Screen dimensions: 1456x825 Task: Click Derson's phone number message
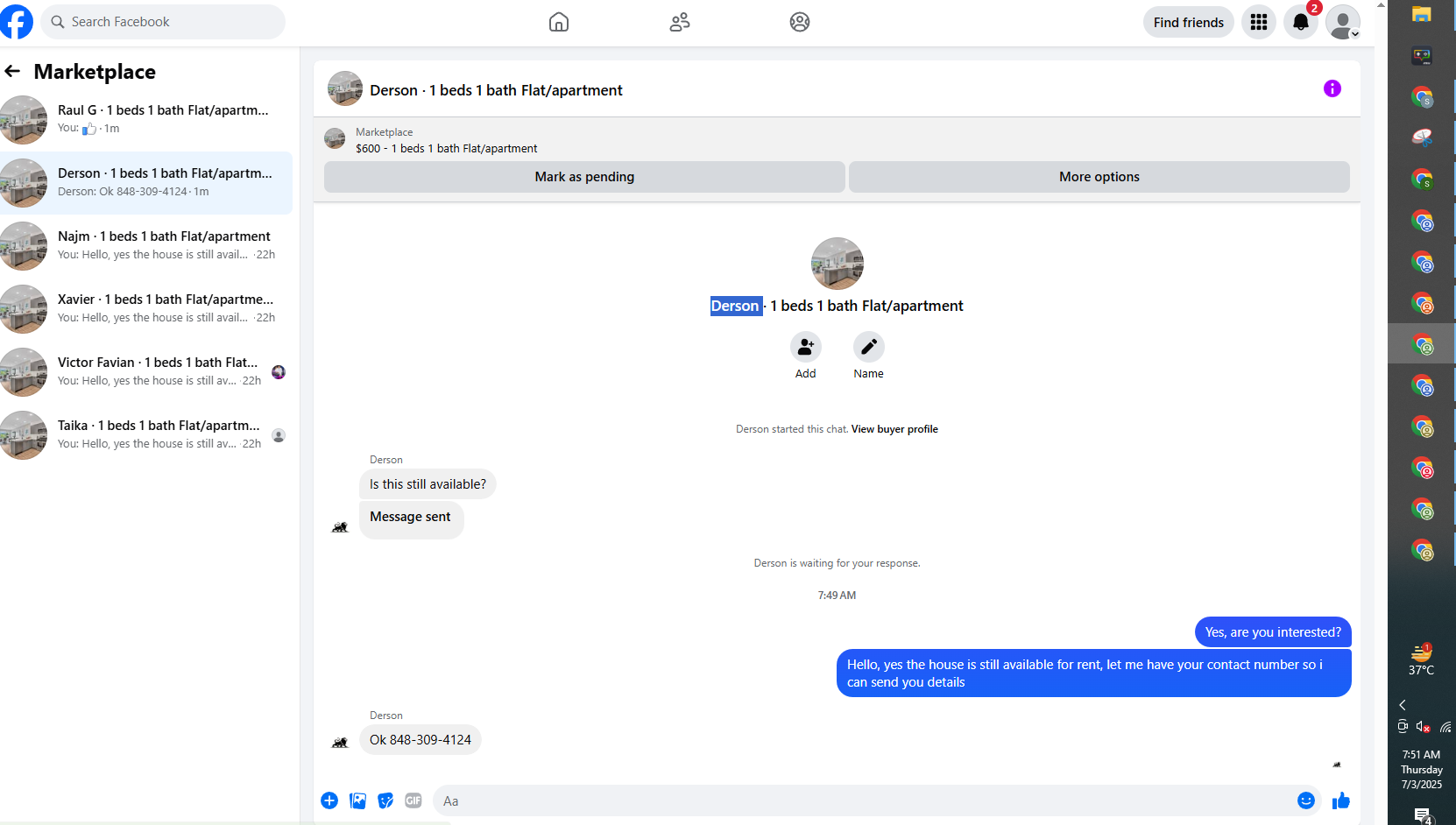[x=421, y=740]
